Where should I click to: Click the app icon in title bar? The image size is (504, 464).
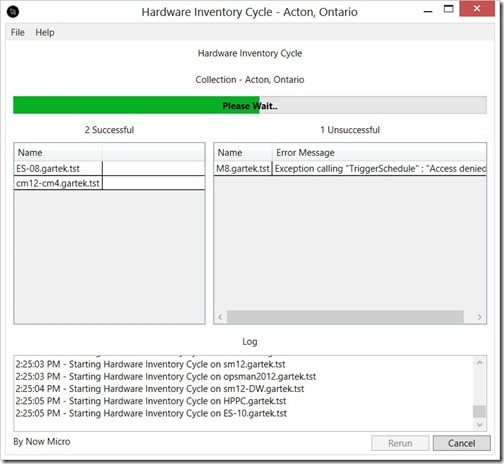pyautogui.click(x=13, y=12)
